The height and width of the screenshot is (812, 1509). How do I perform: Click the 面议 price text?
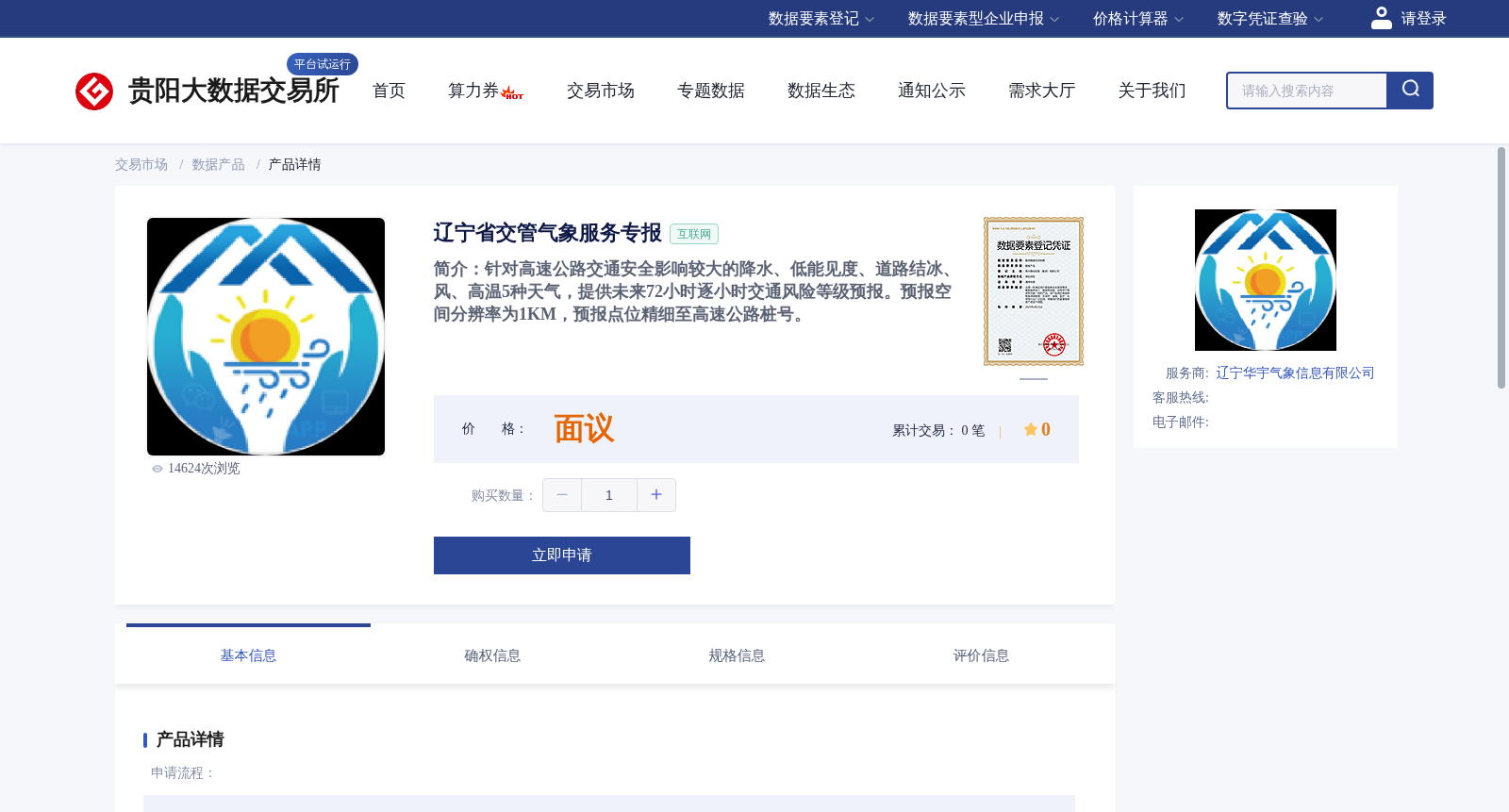[x=584, y=429]
